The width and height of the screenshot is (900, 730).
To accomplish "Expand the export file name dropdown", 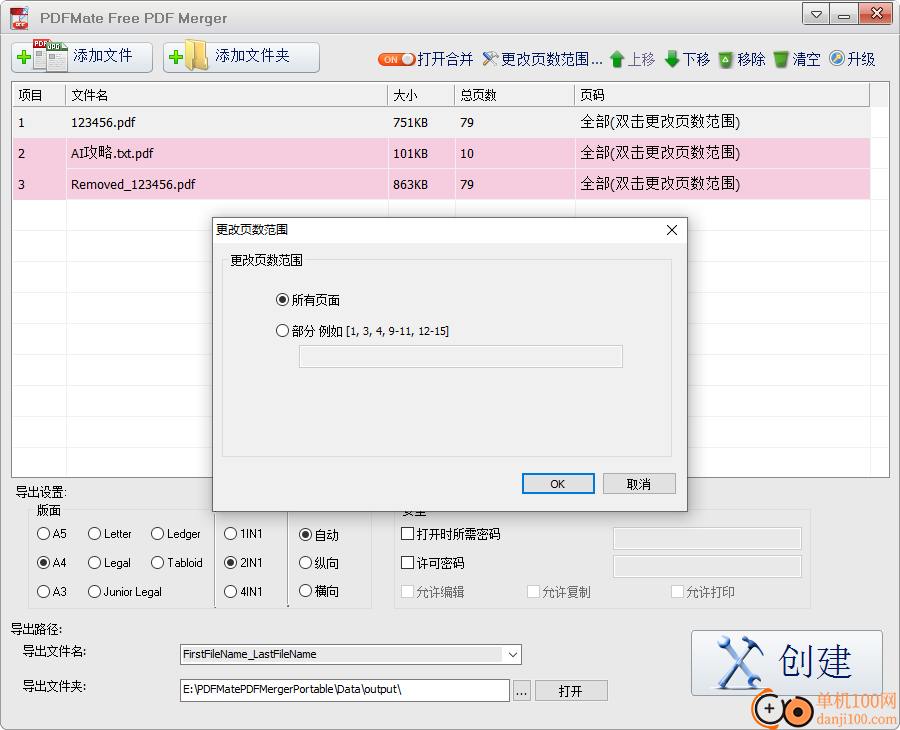I will [x=512, y=654].
